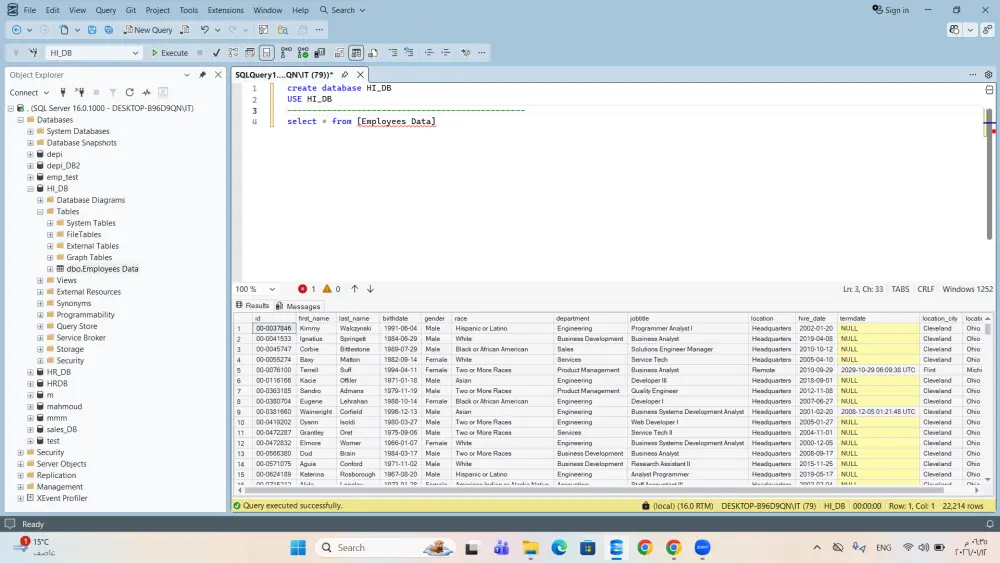Switch to the Results tab
This screenshot has width=1000, height=563.
[253, 305]
